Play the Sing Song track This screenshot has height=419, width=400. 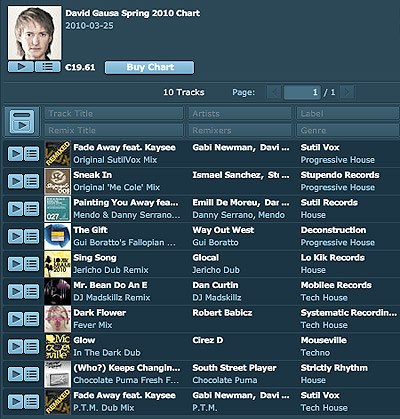pyautogui.click(x=15, y=264)
